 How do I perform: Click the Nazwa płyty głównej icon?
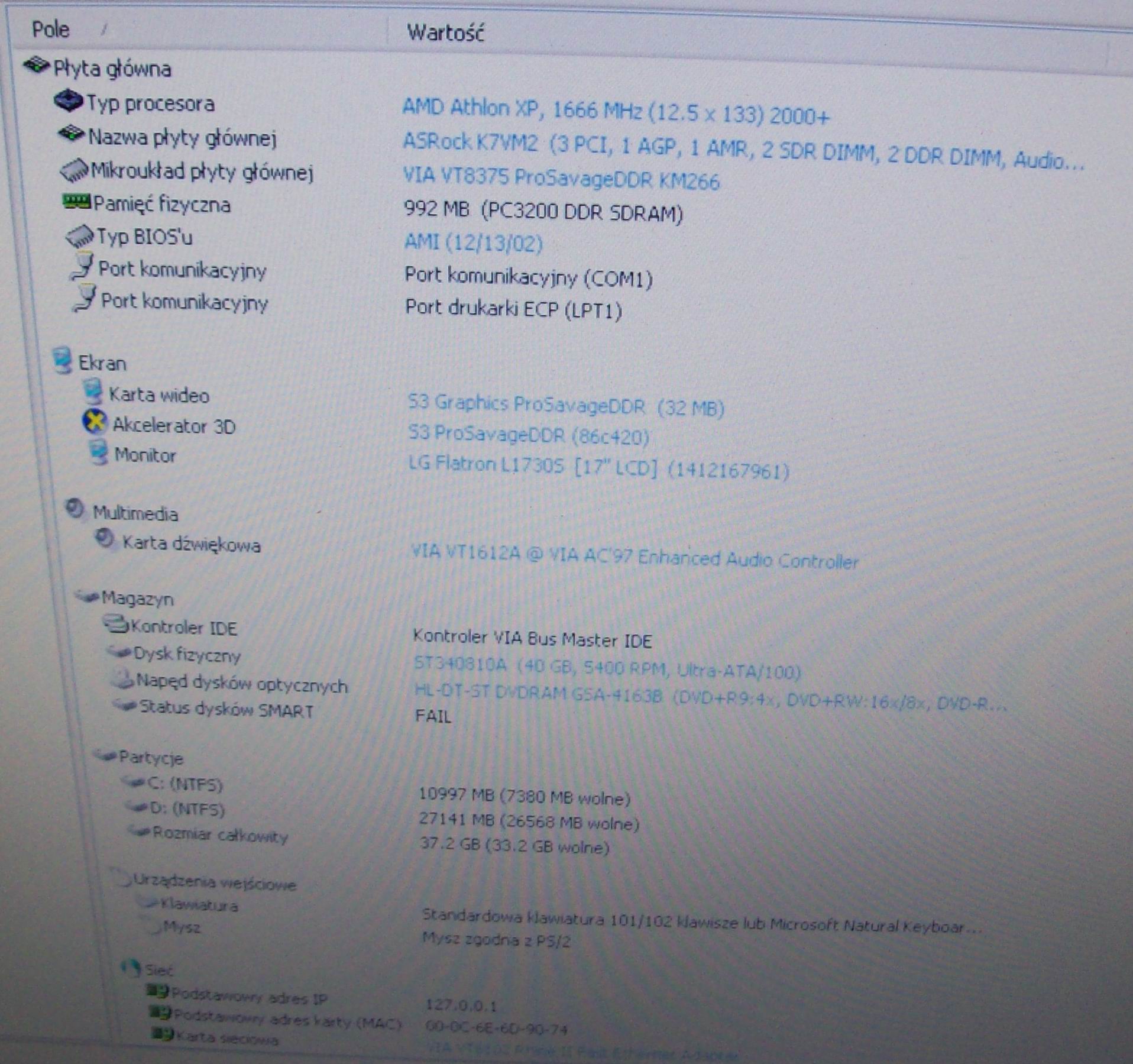[72, 134]
